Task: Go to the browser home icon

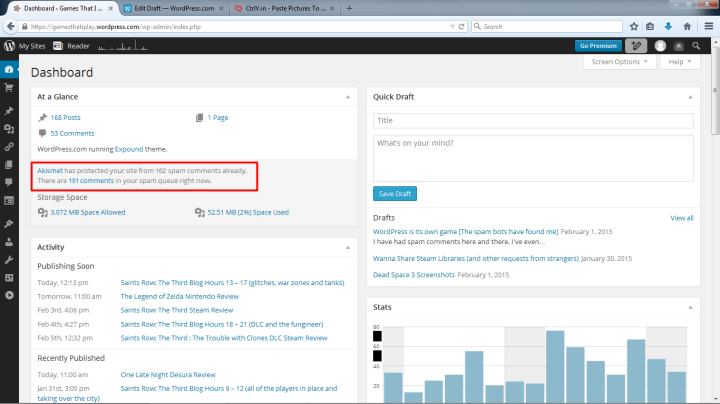Action: tap(687, 27)
